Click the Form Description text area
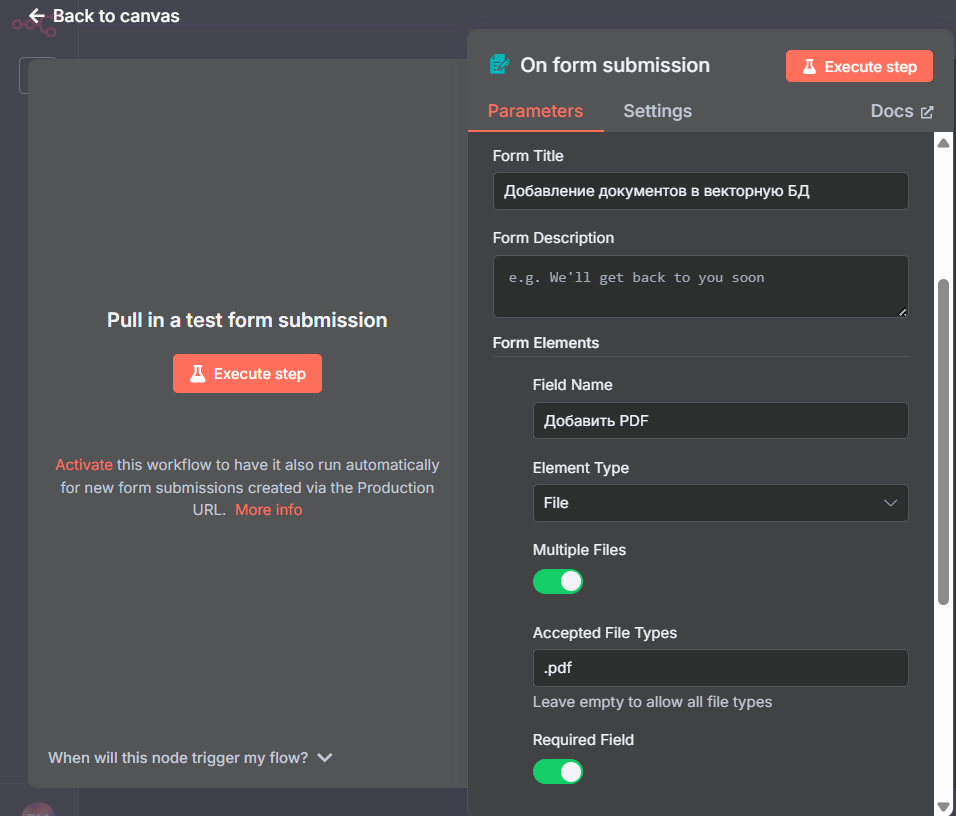Image resolution: width=956 pixels, height=816 pixels. coord(700,286)
